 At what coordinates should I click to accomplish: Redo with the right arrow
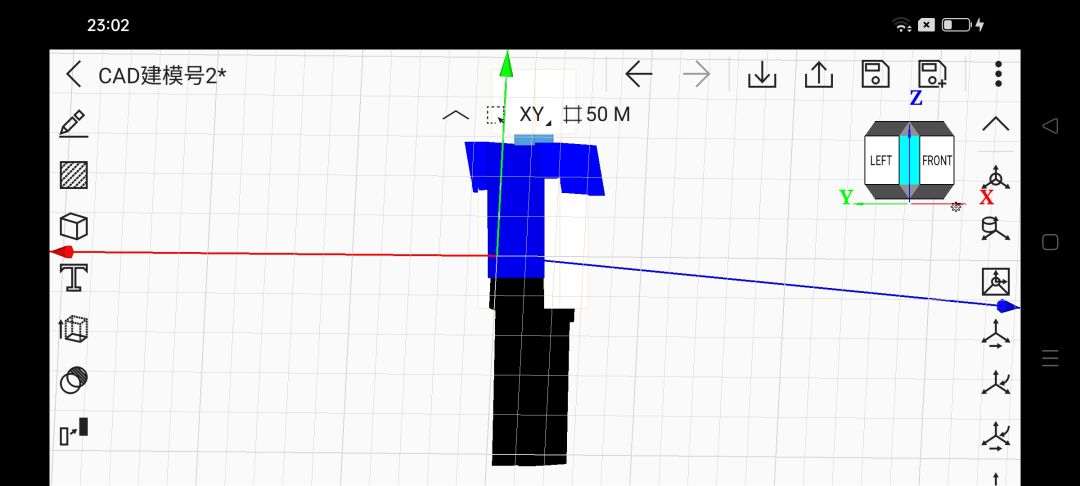pos(696,74)
